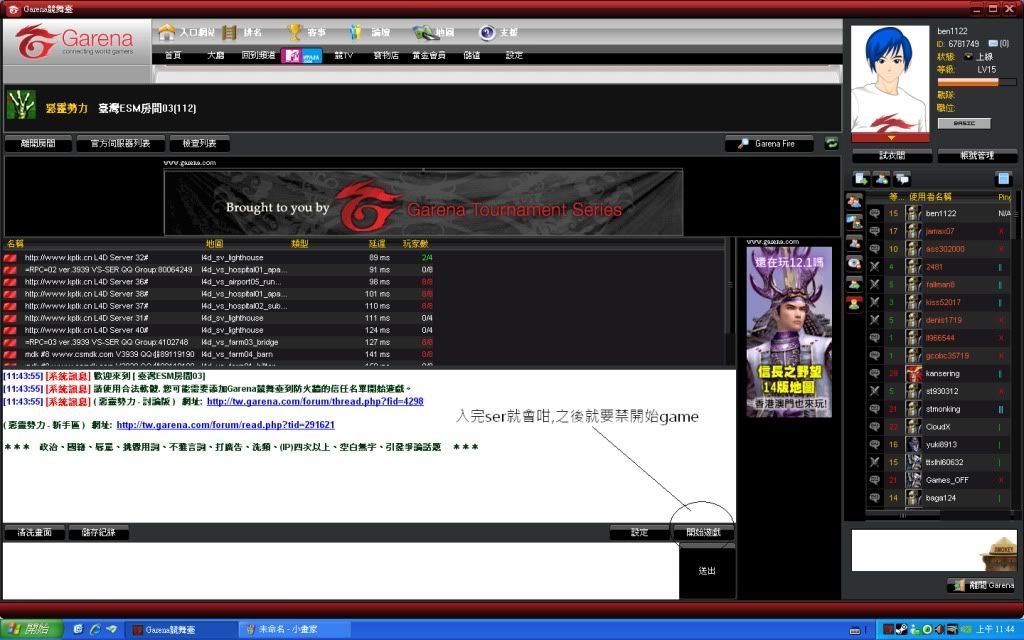1024x640 pixels.
Task: Click the Garena Fire button
Action: pyautogui.click(x=769, y=144)
